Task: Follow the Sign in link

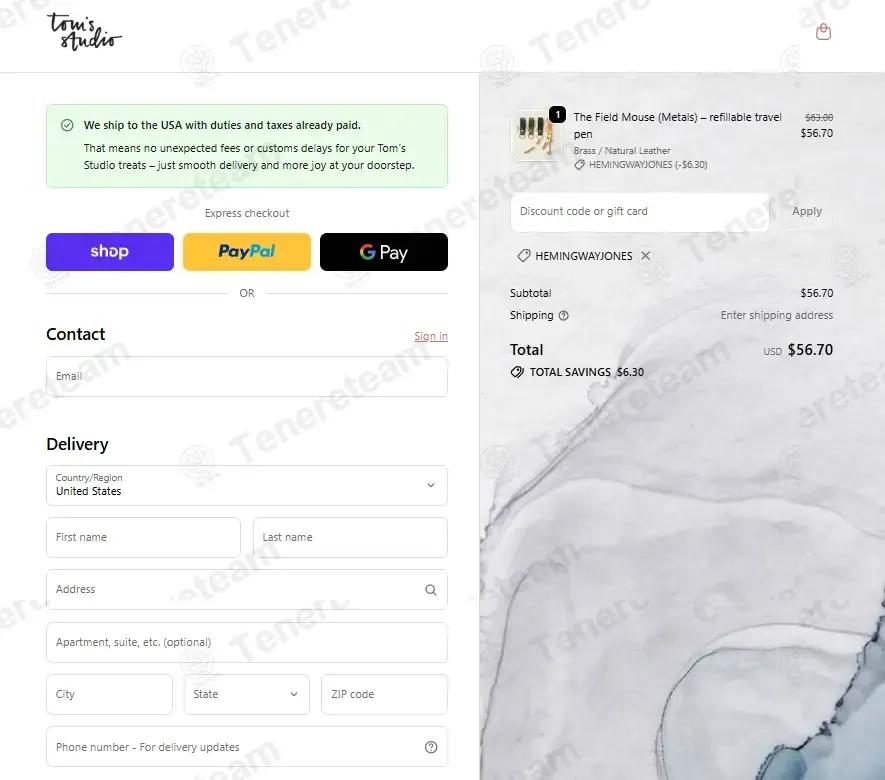Action: pyautogui.click(x=431, y=336)
